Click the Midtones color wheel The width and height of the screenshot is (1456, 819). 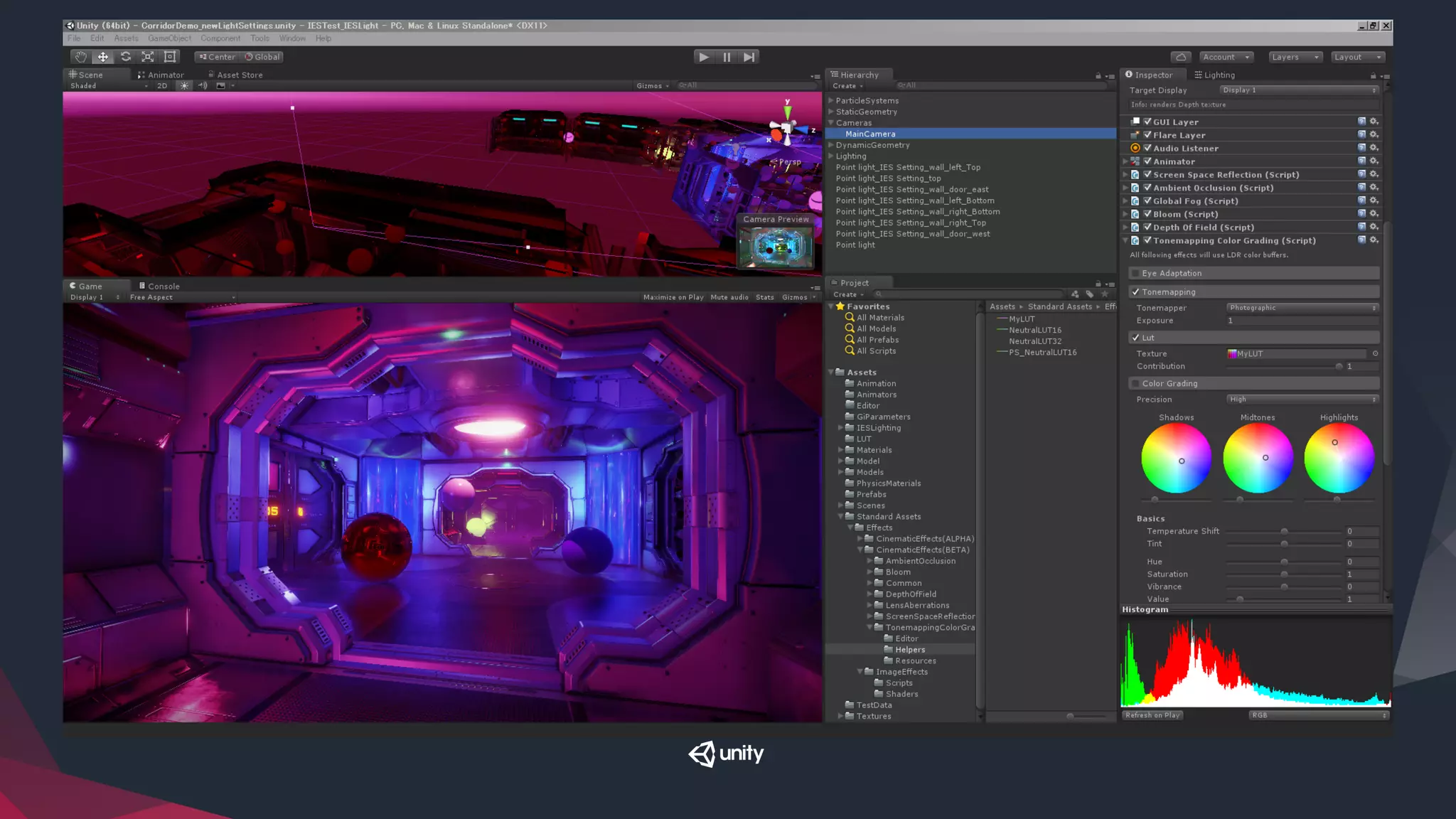tap(1258, 459)
